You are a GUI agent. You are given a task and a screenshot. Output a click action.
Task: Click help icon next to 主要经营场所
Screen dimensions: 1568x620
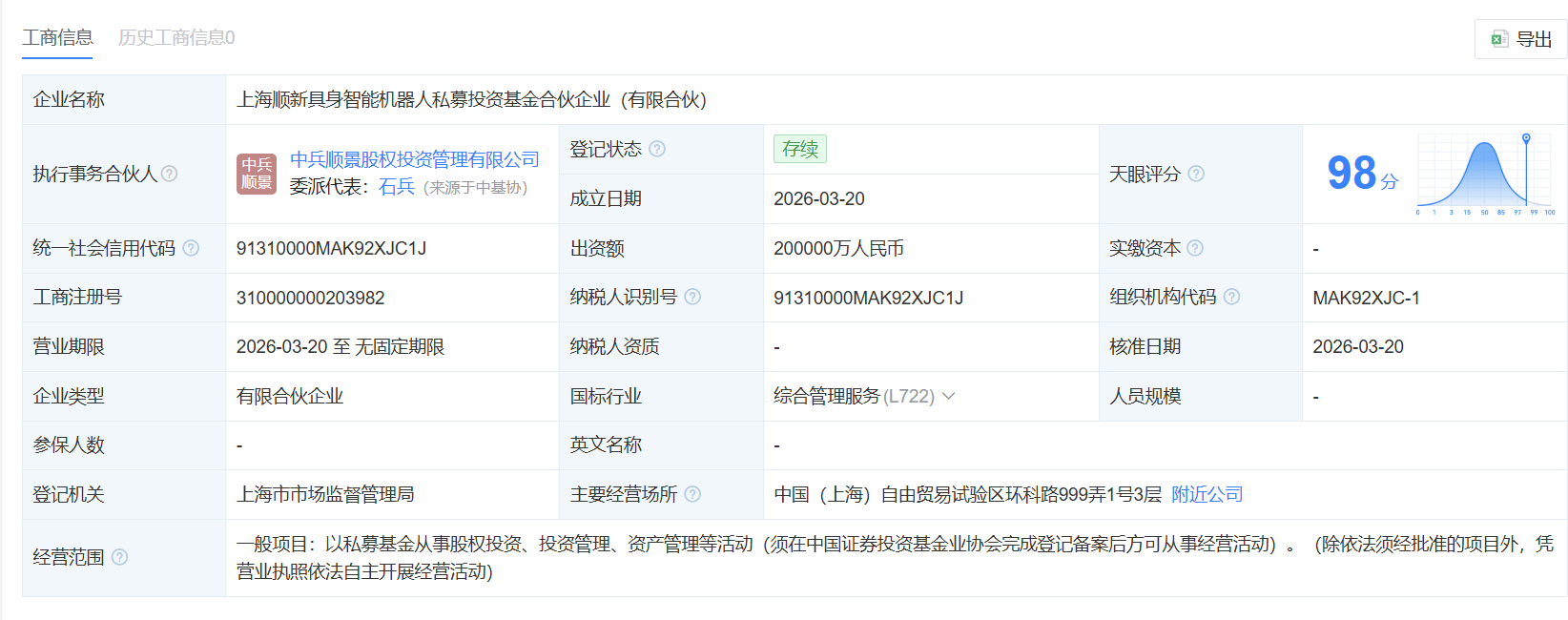click(x=692, y=494)
